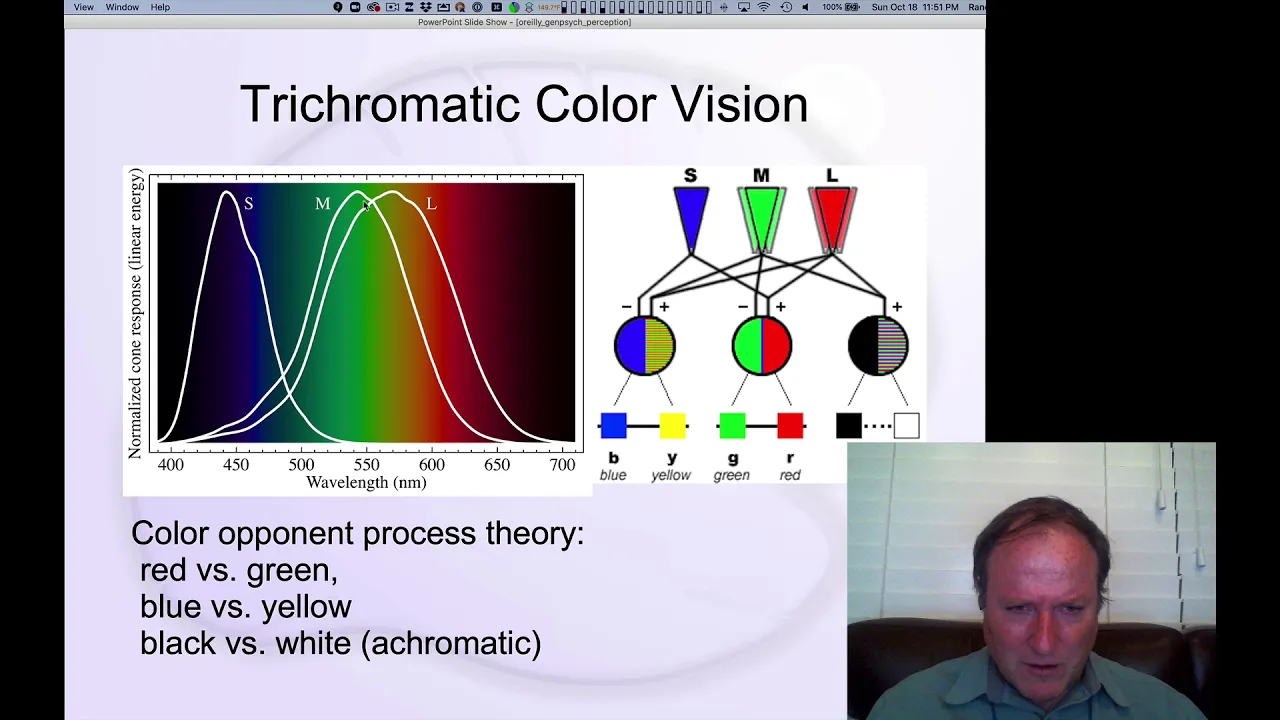The height and width of the screenshot is (720, 1280).
Task: Click the blue square swatch above b
Action: [614, 426]
